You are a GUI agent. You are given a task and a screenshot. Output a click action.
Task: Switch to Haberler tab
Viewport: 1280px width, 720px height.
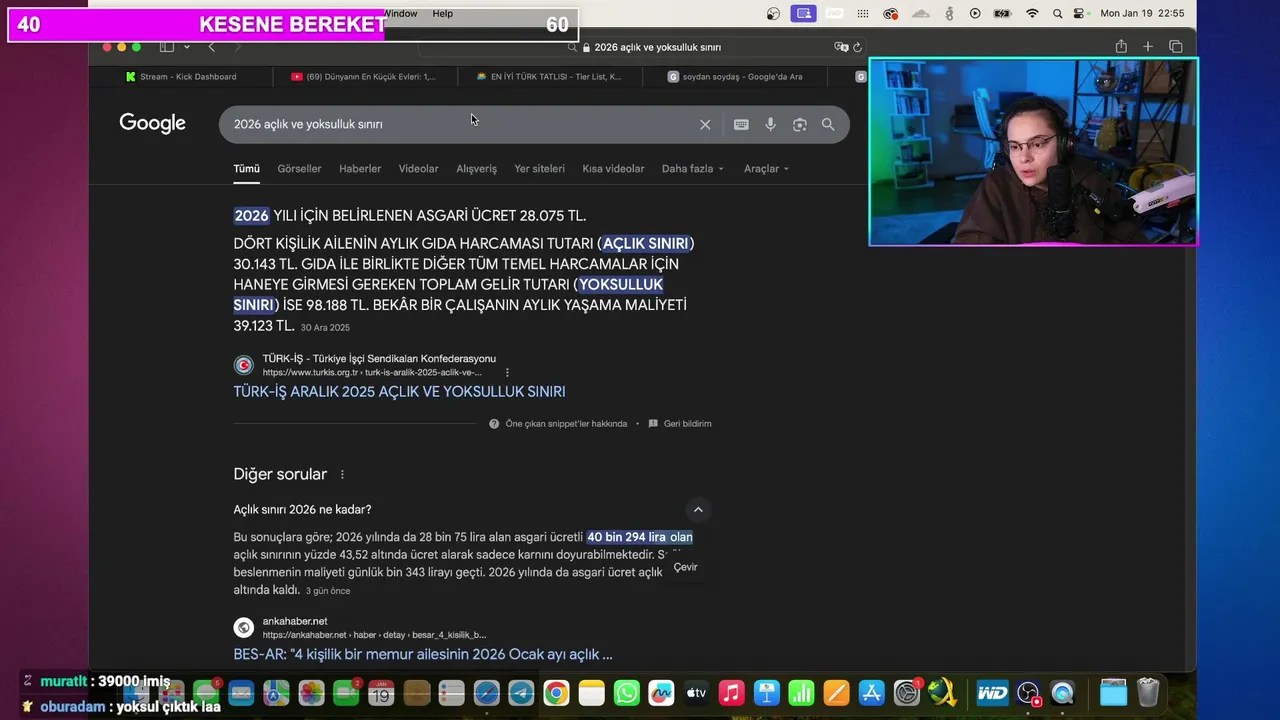point(360,169)
